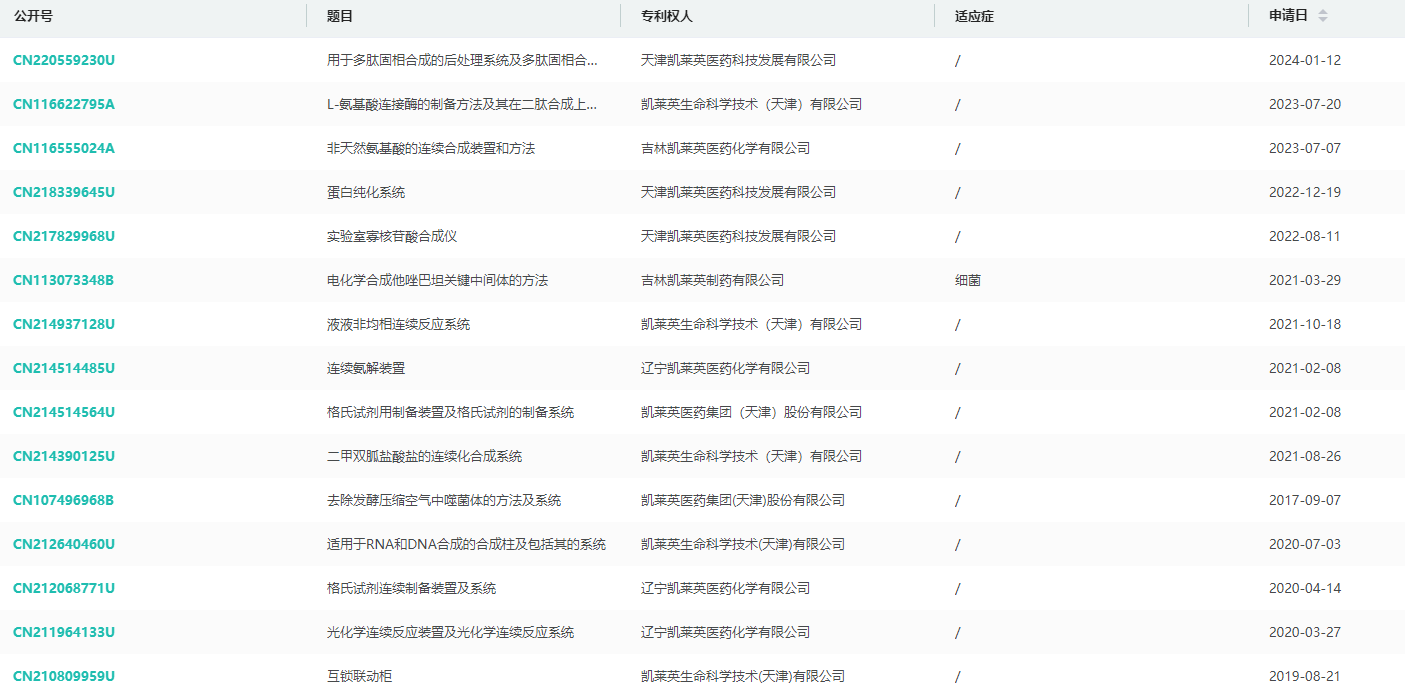Click the indication cell 细菌
The width and height of the screenshot is (1405, 687).
pos(968,280)
